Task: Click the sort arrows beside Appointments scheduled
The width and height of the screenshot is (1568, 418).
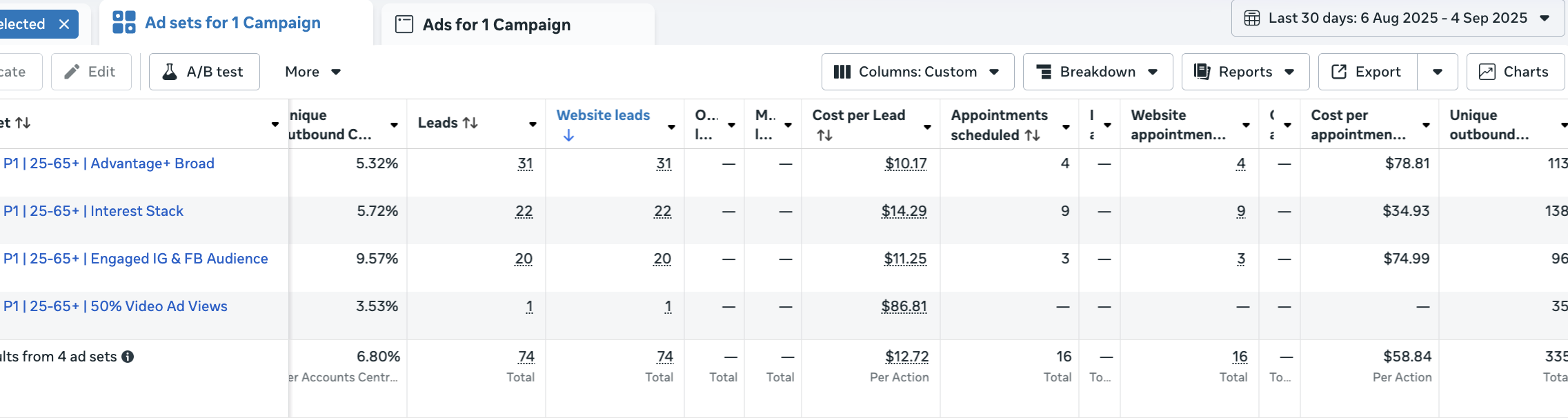Action: [1032, 136]
